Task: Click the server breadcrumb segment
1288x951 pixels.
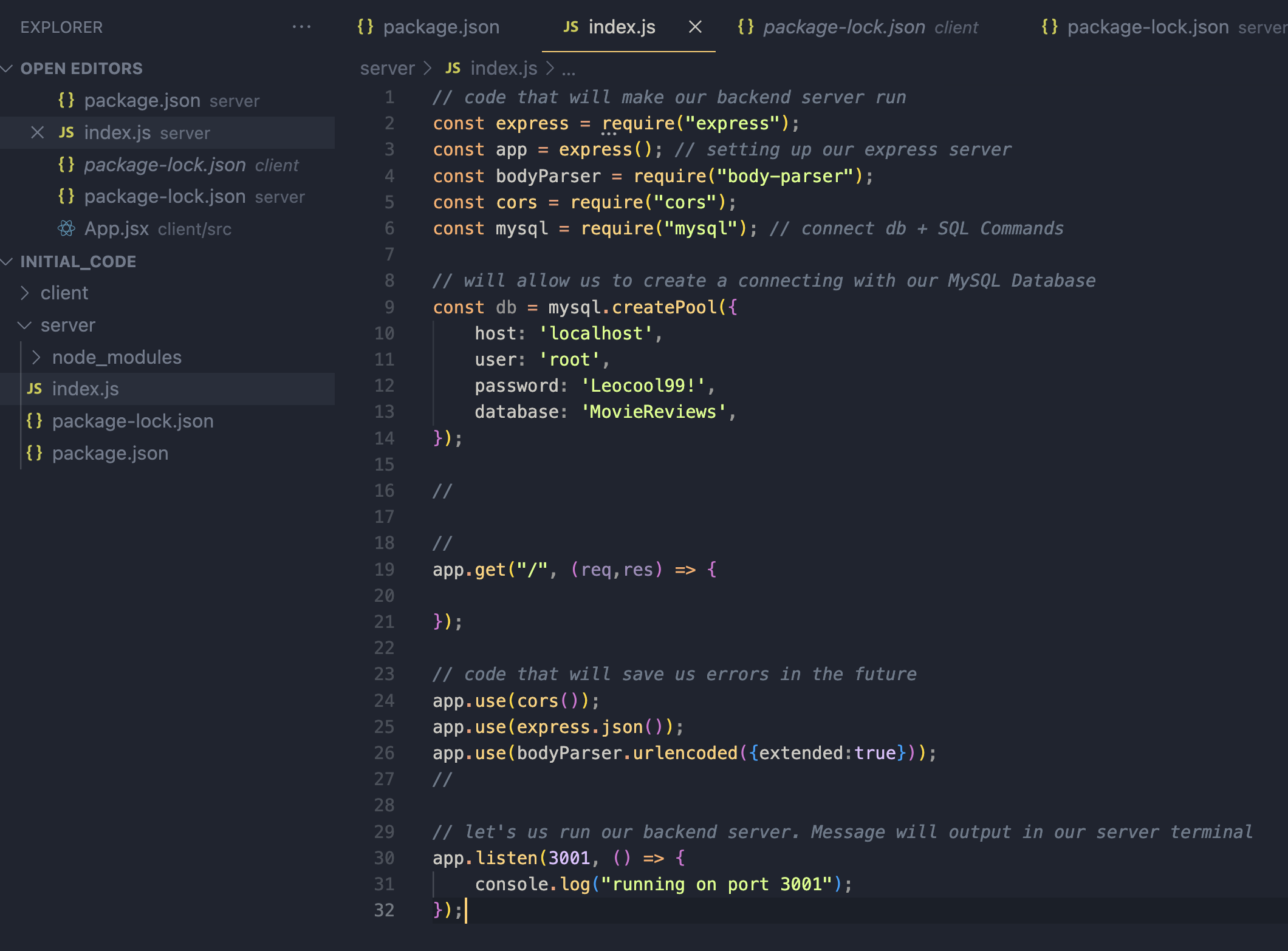Action: (x=387, y=68)
